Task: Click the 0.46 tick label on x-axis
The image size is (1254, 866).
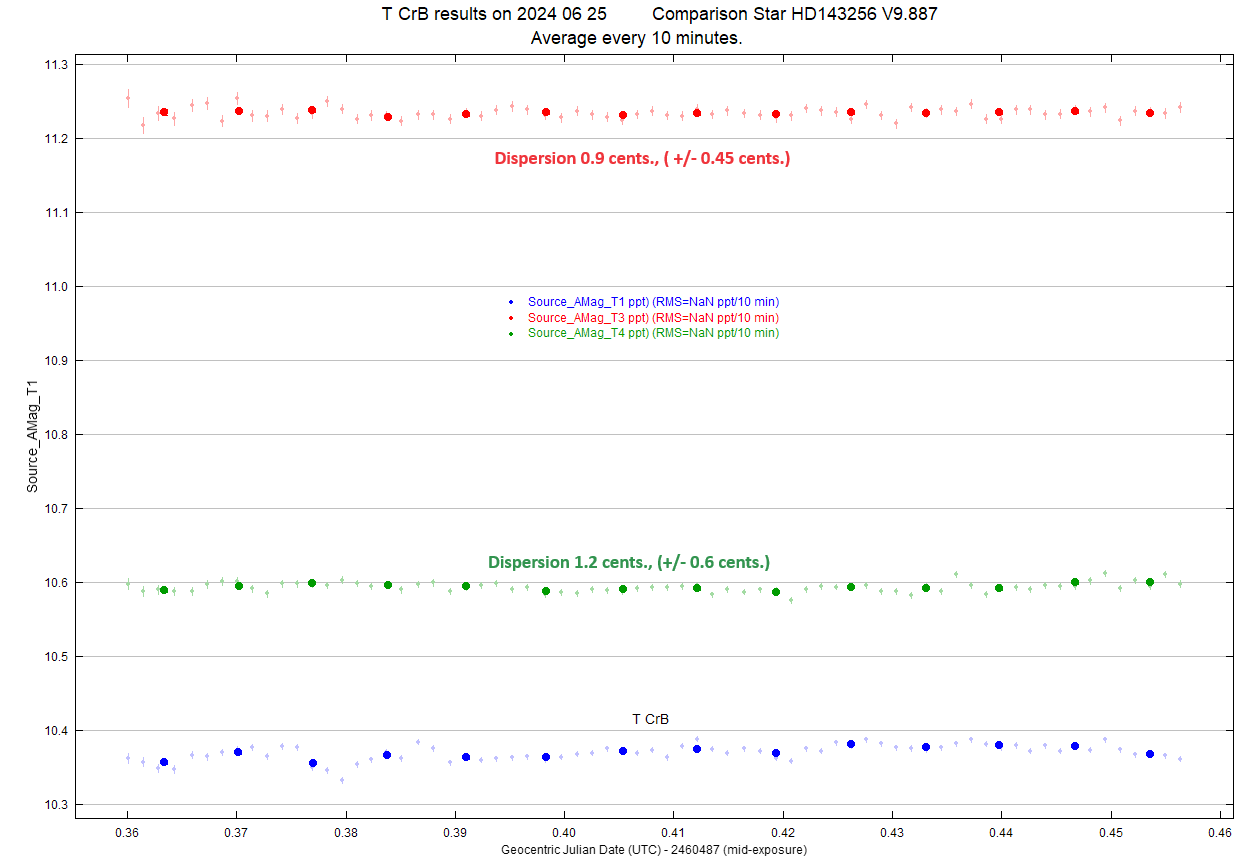Action: [x=1220, y=832]
